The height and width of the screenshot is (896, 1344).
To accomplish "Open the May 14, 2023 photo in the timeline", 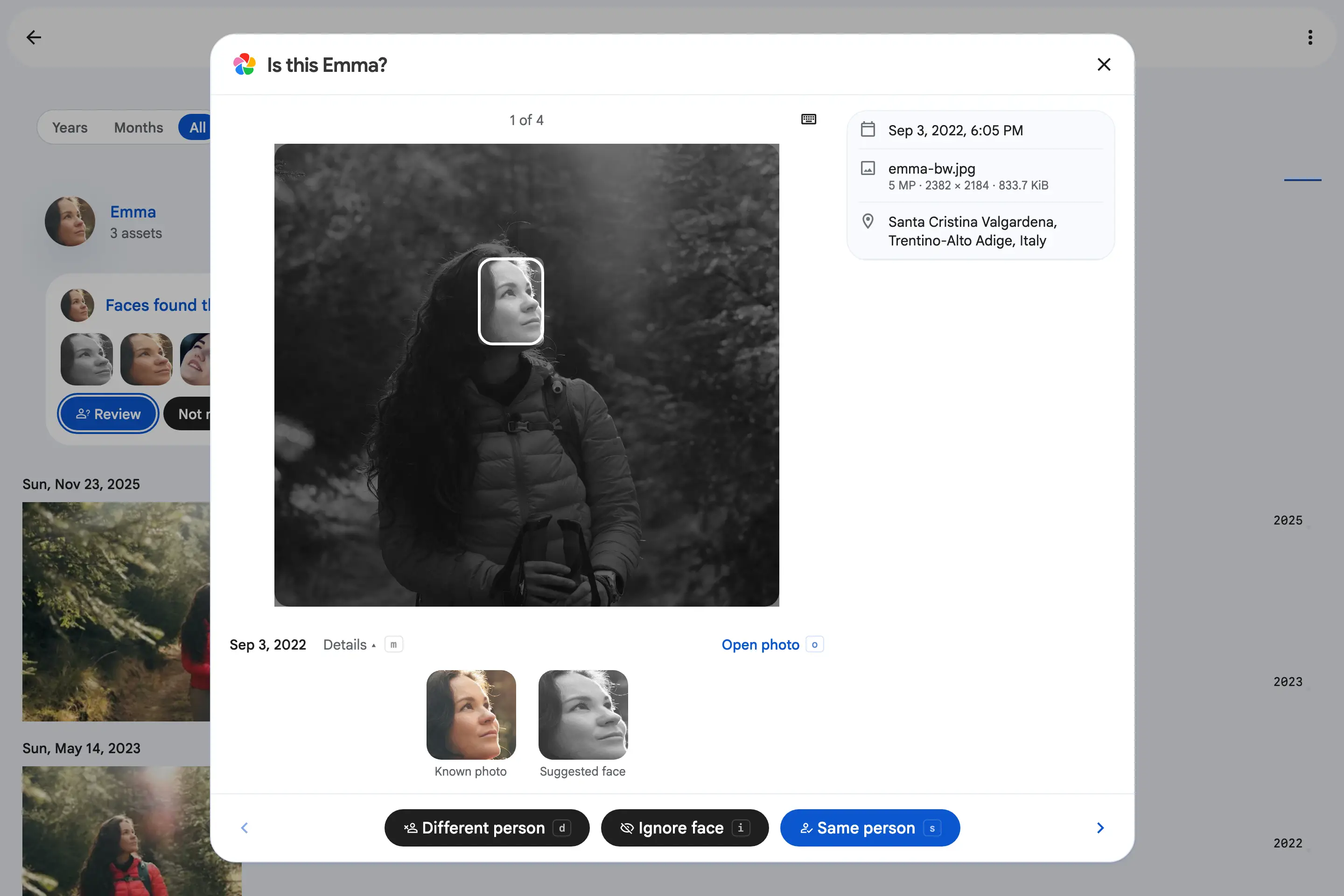I will (116, 831).
